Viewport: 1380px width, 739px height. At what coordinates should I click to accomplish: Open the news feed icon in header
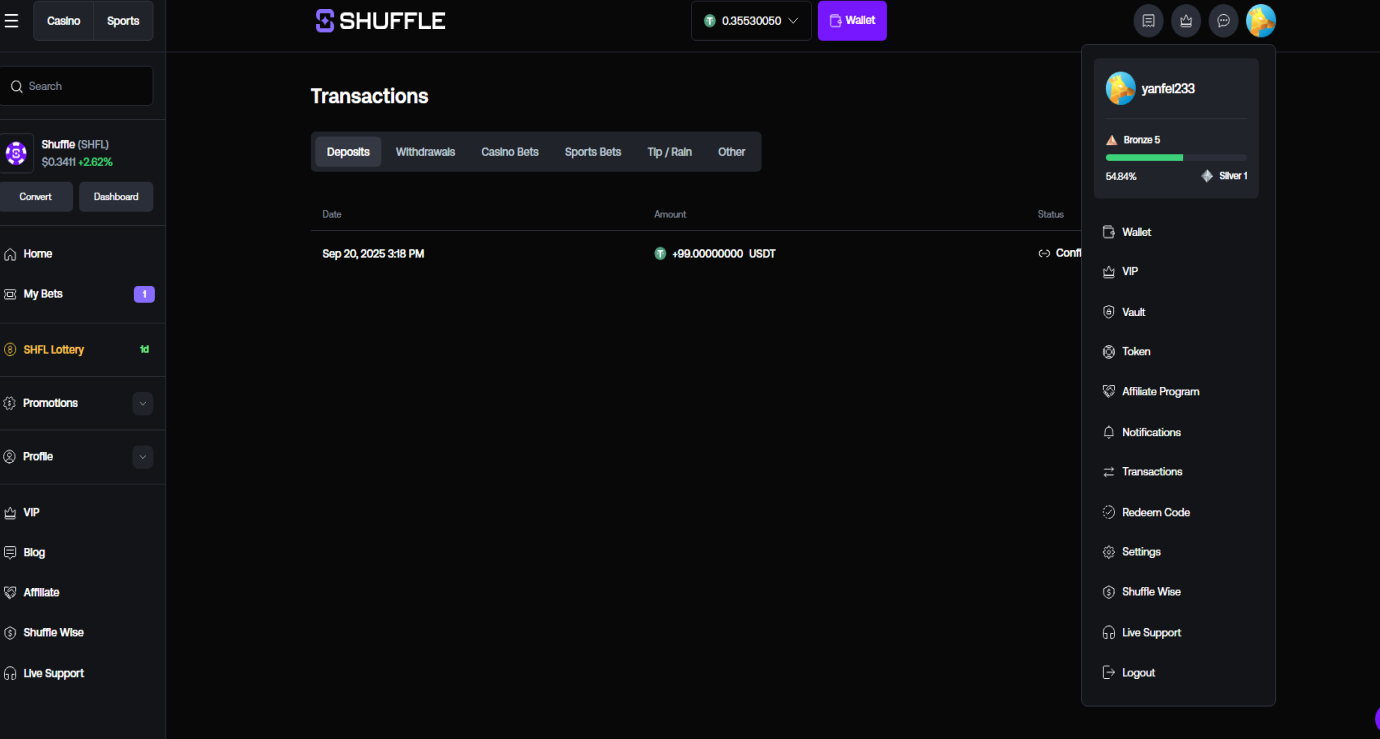(1148, 20)
